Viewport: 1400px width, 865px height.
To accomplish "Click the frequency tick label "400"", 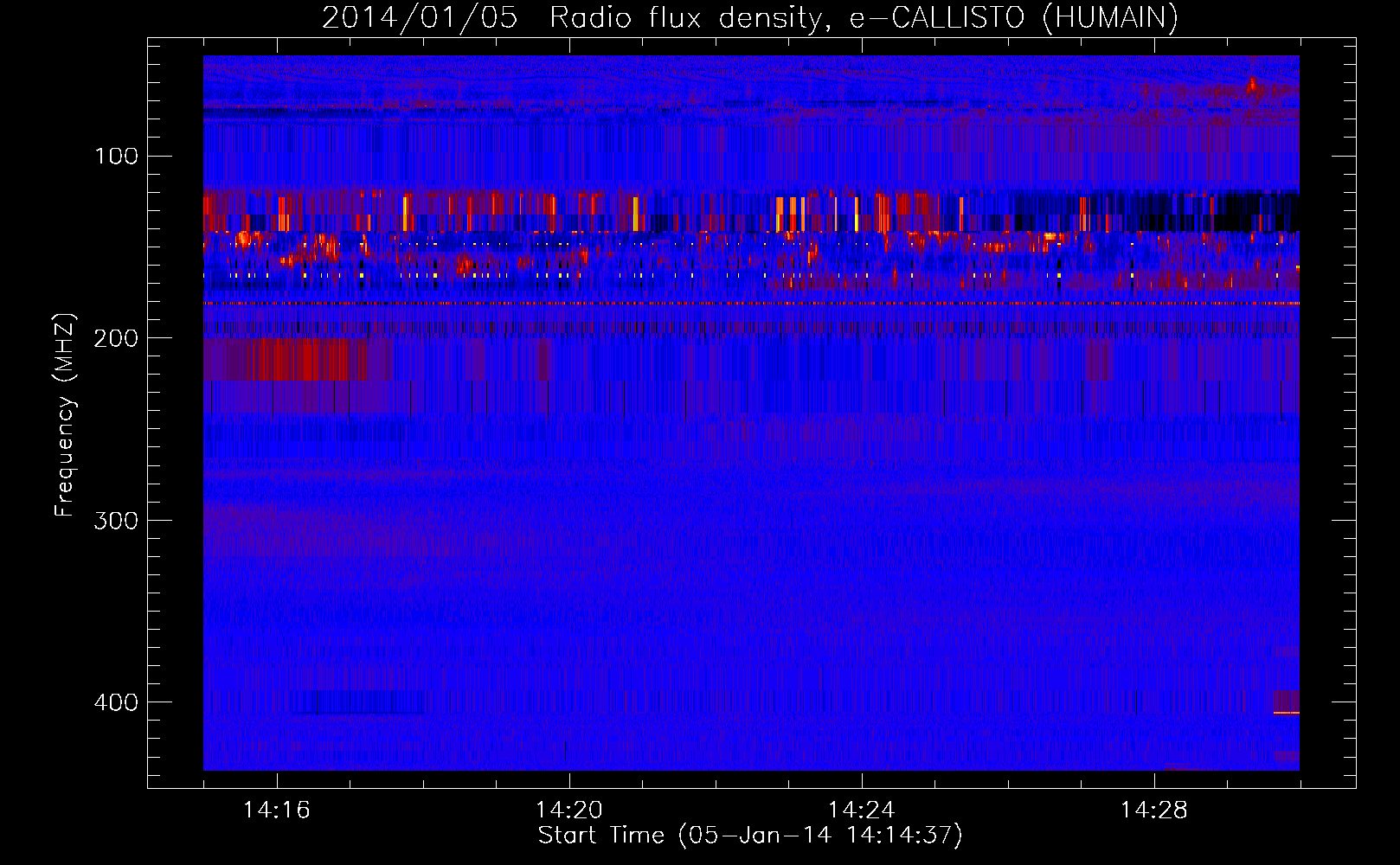I will click(x=117, y=702).
